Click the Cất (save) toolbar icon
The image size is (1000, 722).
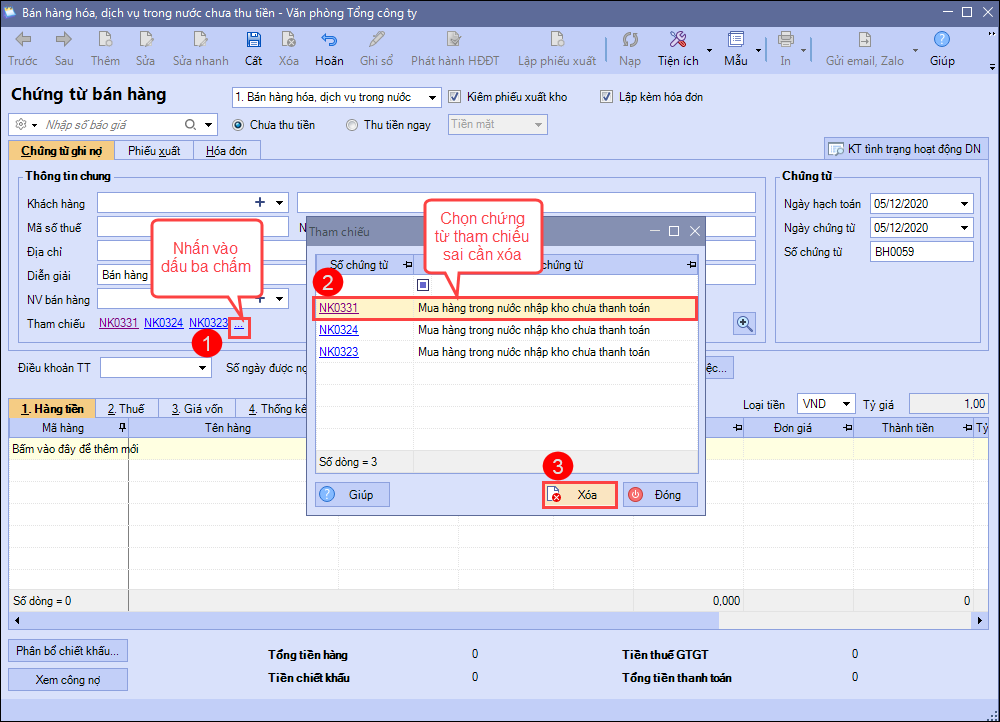tap(253, 41)
